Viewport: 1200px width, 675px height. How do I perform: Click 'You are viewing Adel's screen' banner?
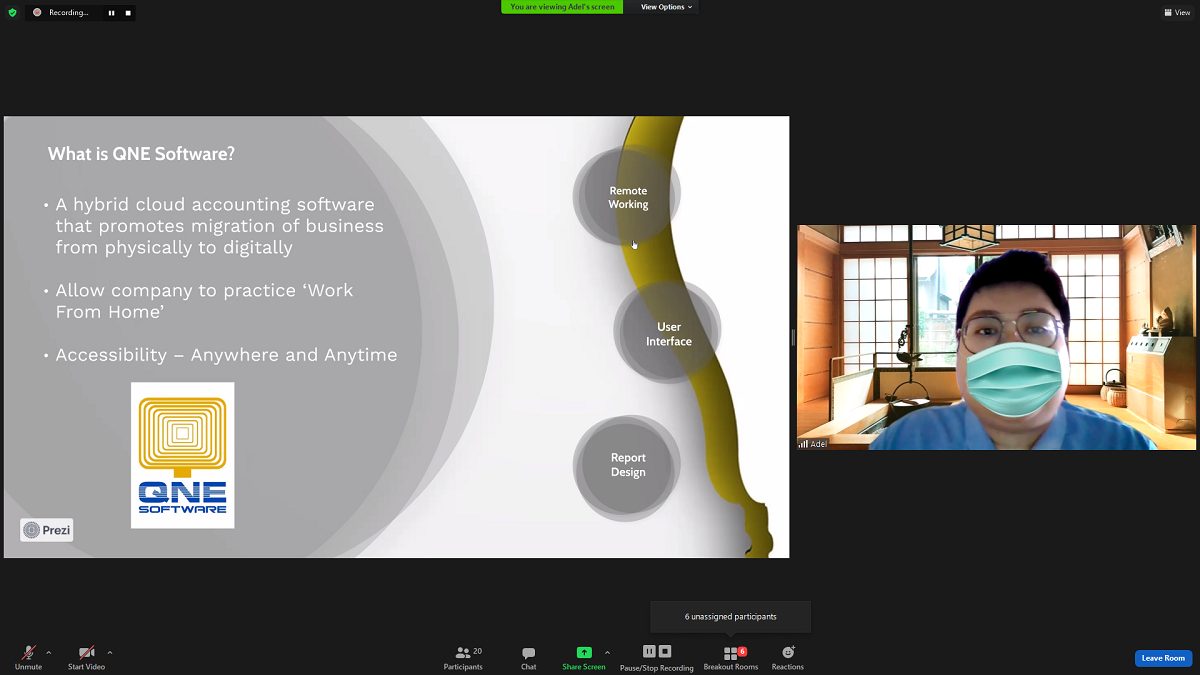coord(562,7)
